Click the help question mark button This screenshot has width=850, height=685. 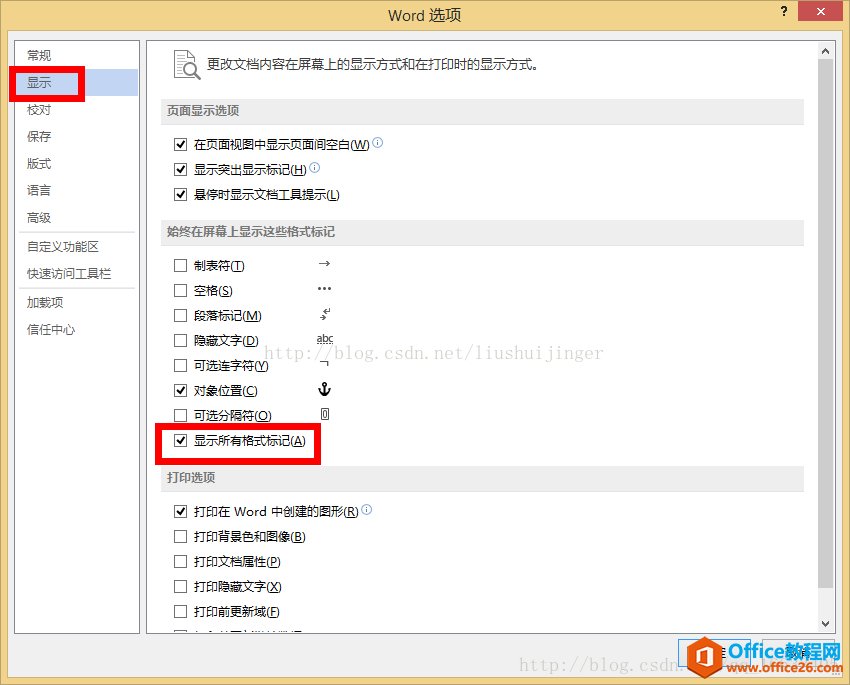[783, 11]
